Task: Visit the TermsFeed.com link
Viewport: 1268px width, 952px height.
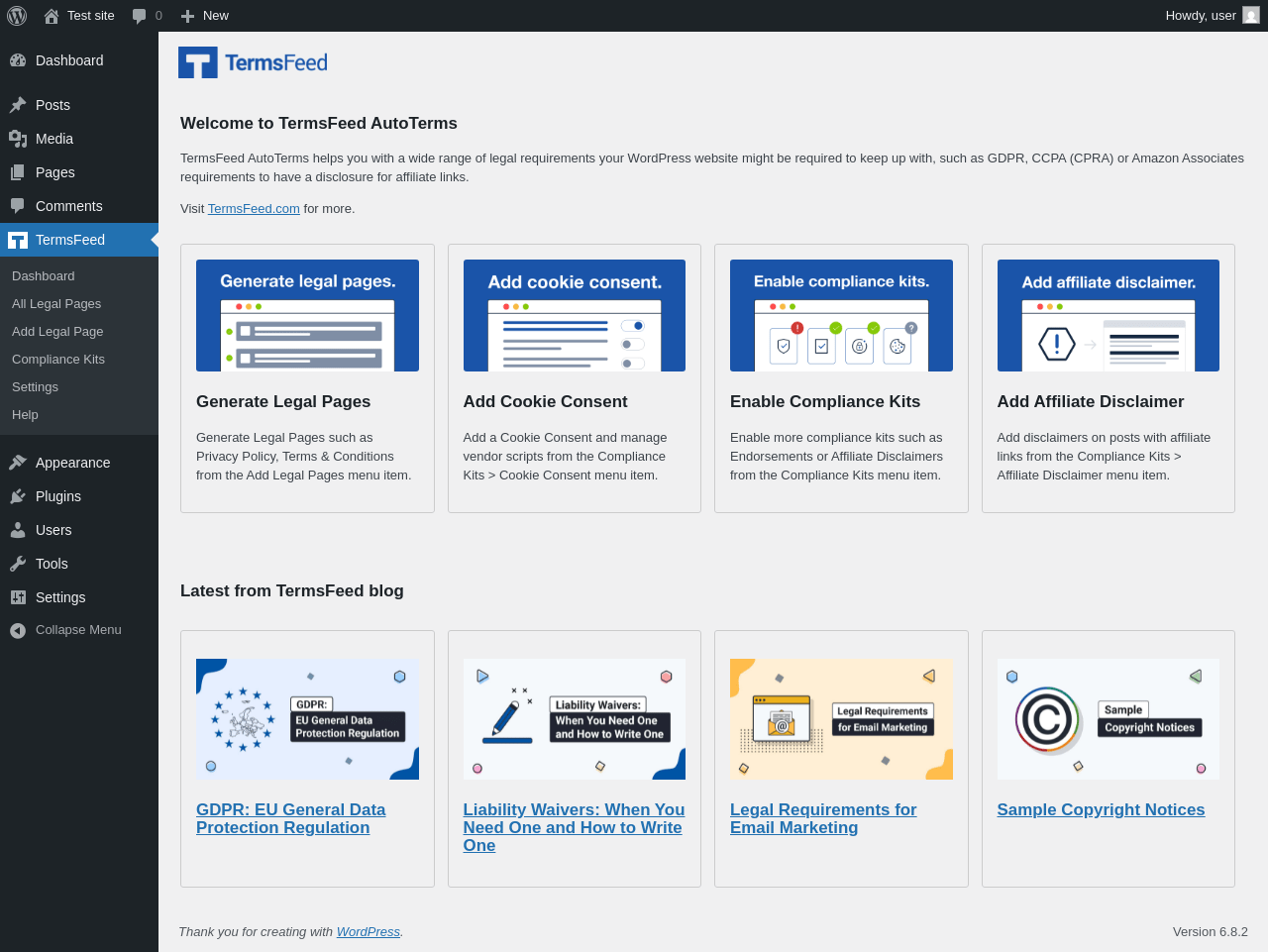Action: [254, 209]
